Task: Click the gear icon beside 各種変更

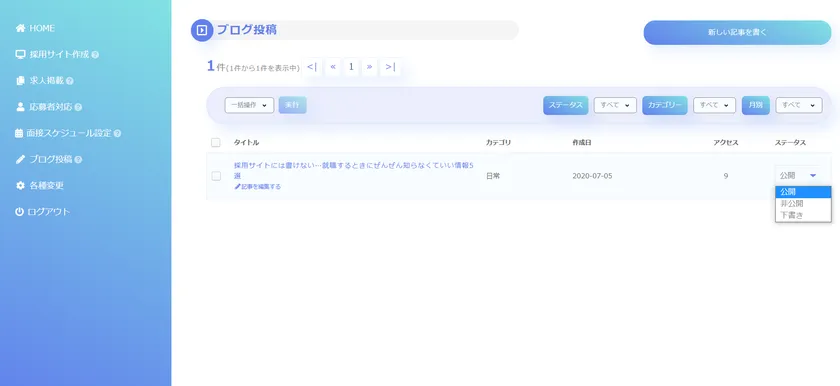Action: coord(20,186)
